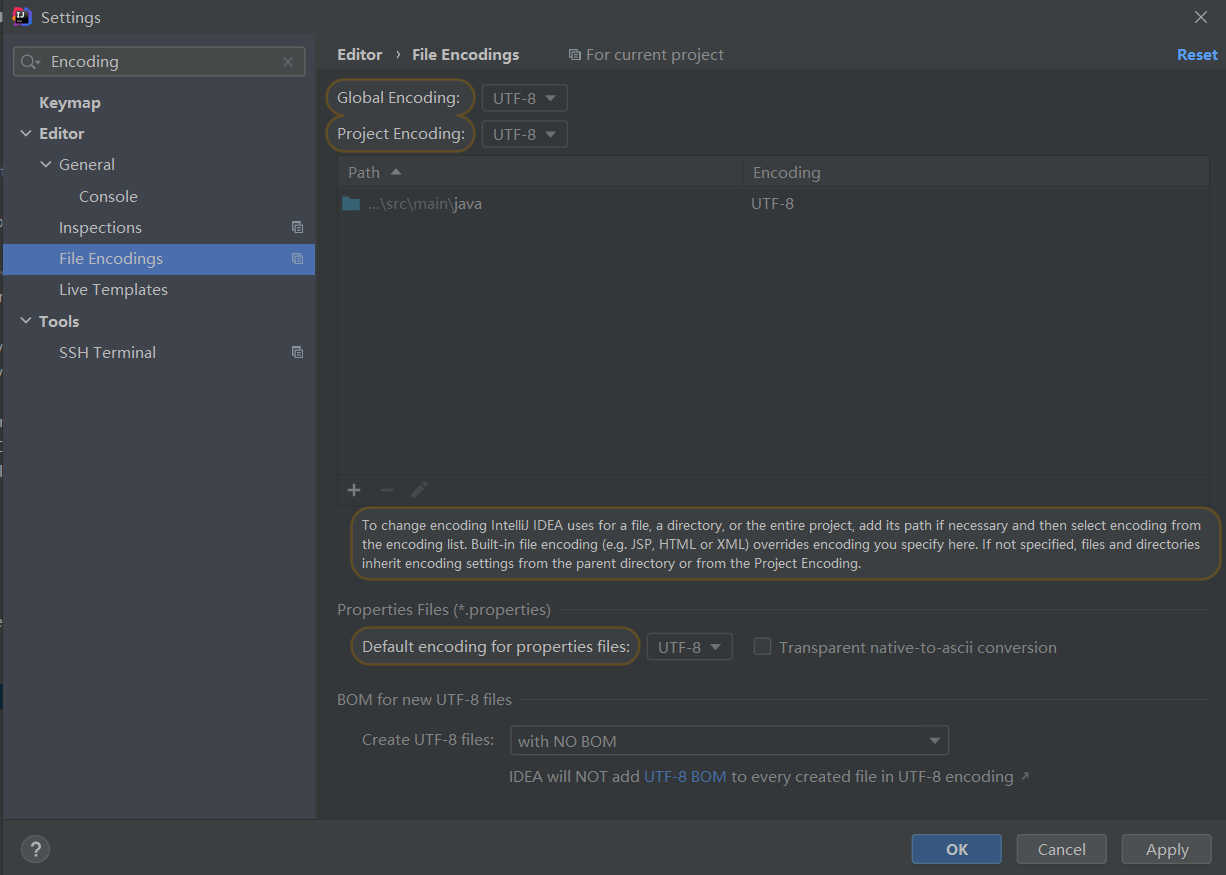Click the external link arrow after BOM description
The image size is (1226, 875).
(1025, 776)
